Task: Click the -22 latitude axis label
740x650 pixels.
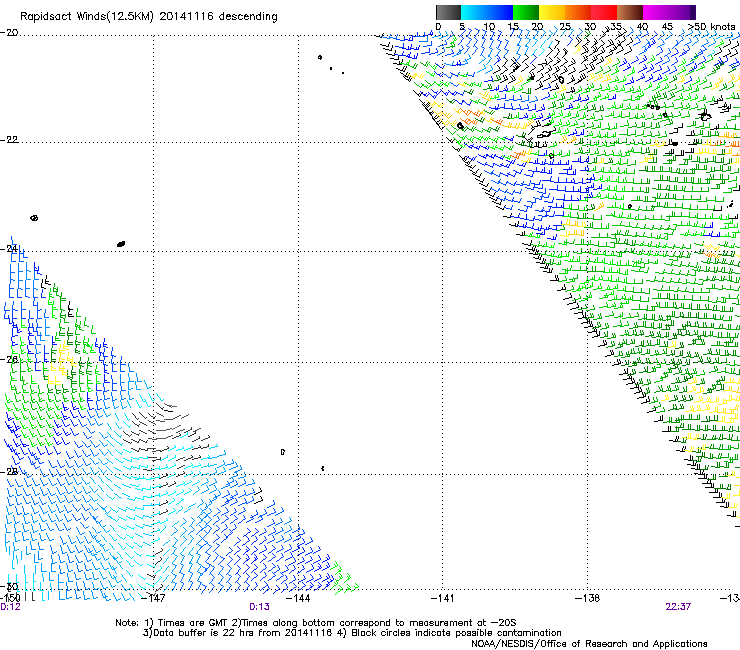Action: [x=9, y=140]
